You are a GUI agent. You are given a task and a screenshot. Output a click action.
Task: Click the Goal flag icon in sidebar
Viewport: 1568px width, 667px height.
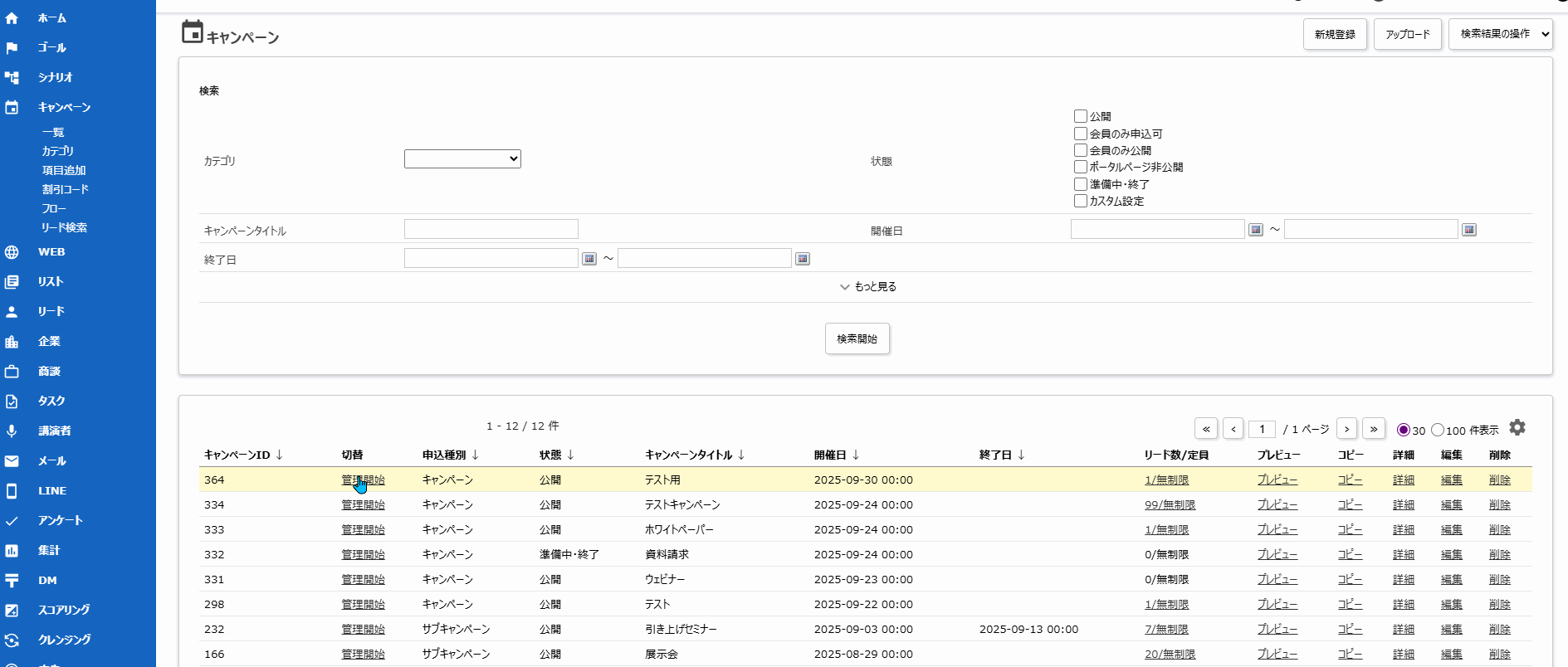pyautogui.click(x=12, y=47)
